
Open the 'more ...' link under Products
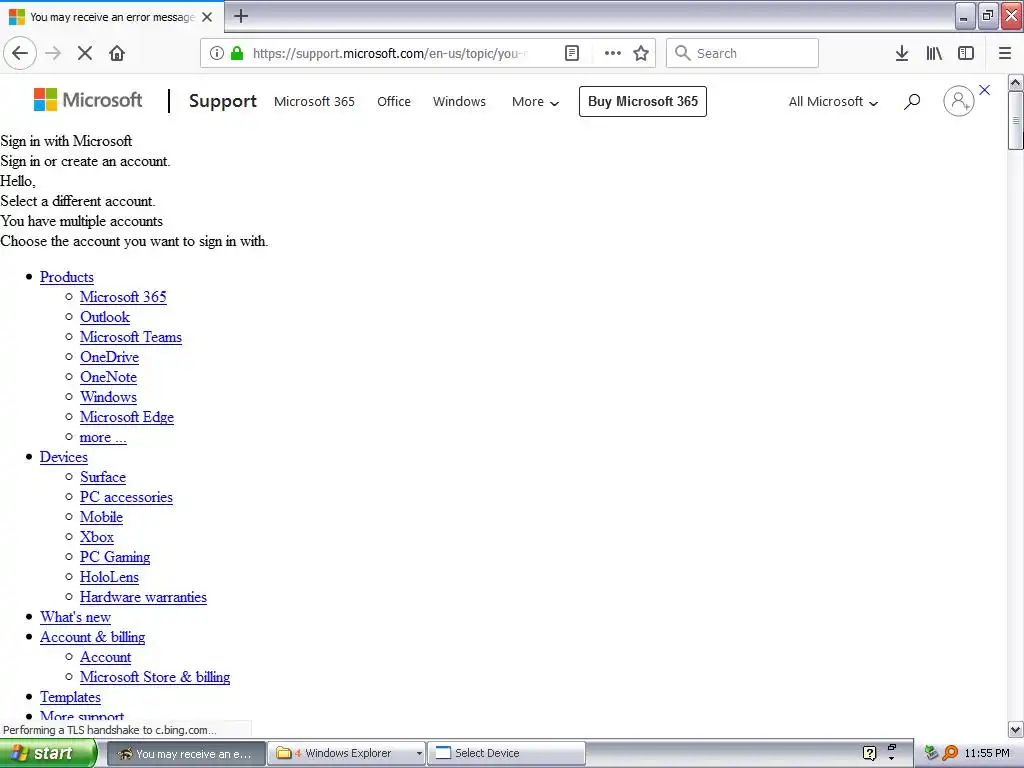click(103, 438)
